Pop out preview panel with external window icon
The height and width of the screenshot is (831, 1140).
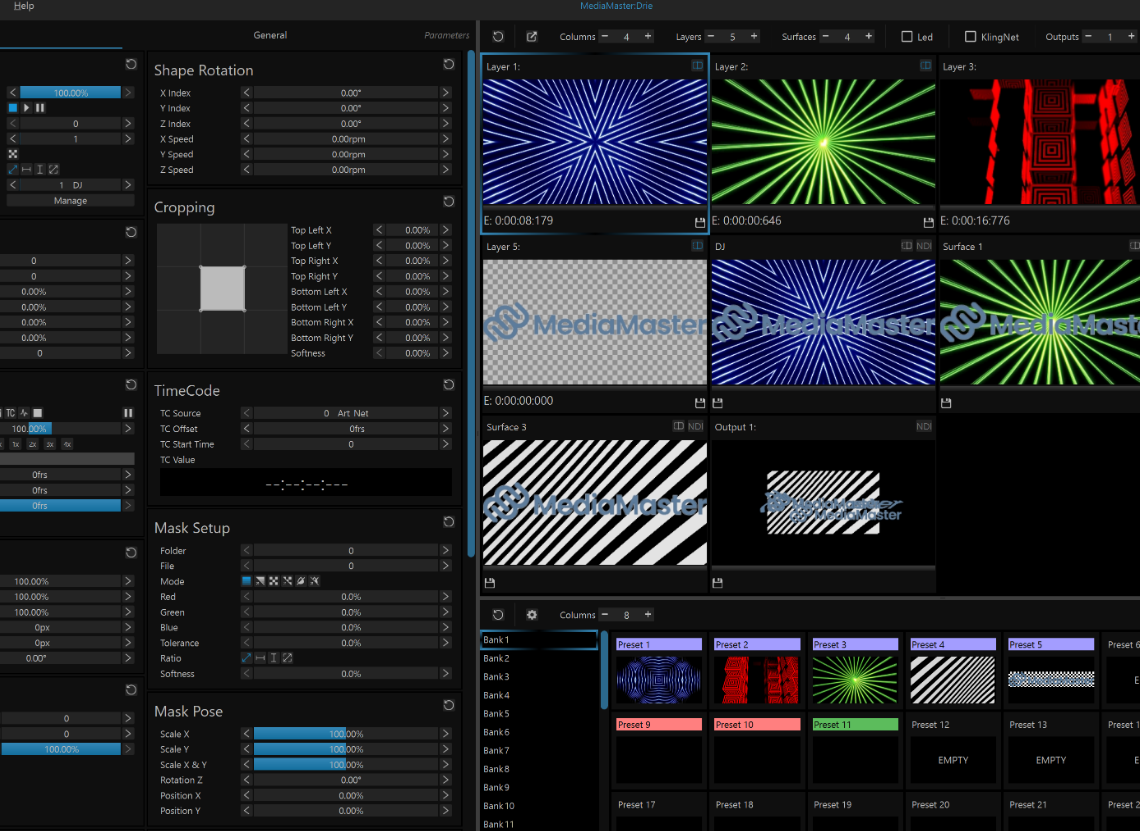pyautogui.click(x=532, y=36)
